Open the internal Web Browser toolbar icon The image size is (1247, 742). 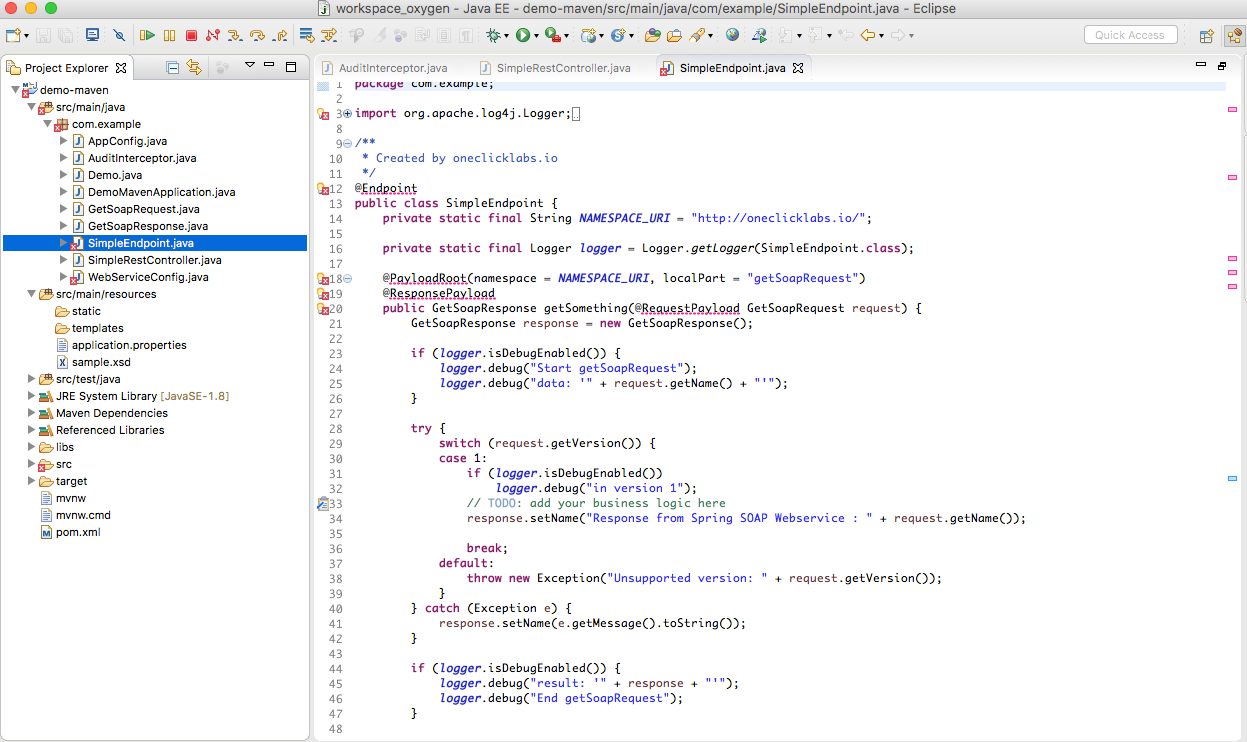(x=733, y=35)
